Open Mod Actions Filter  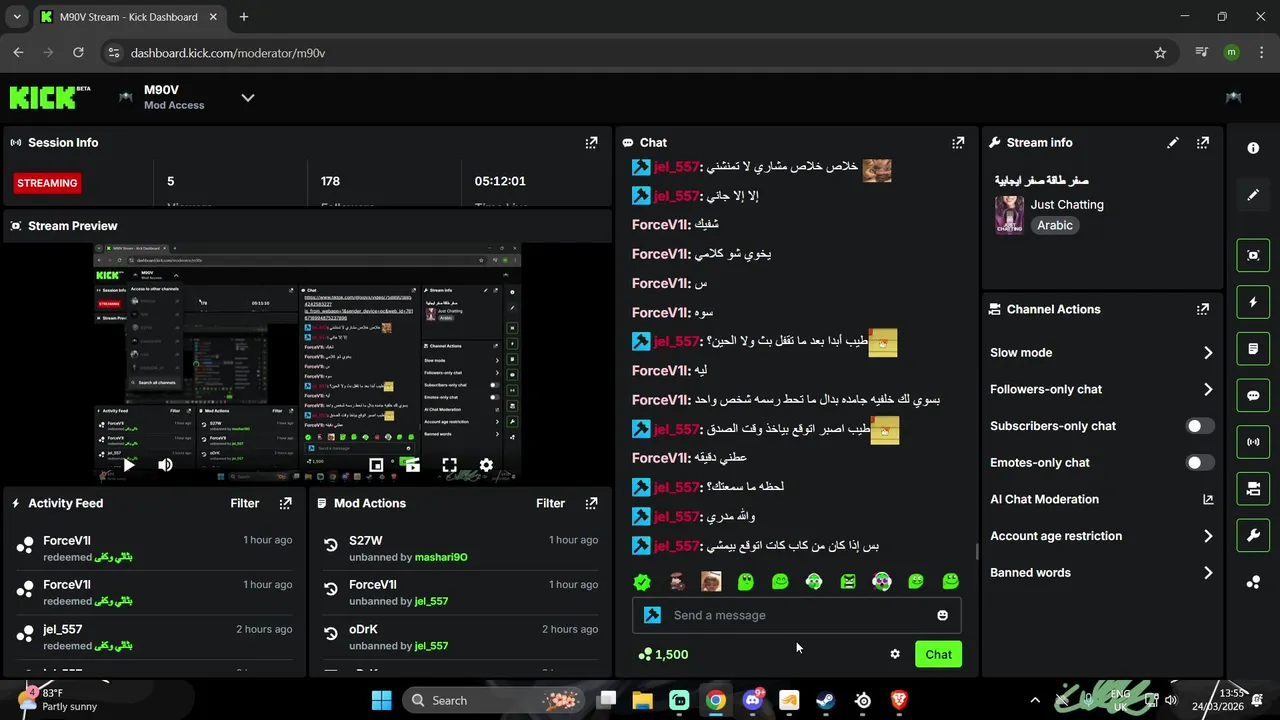click(x=550, y=504)
